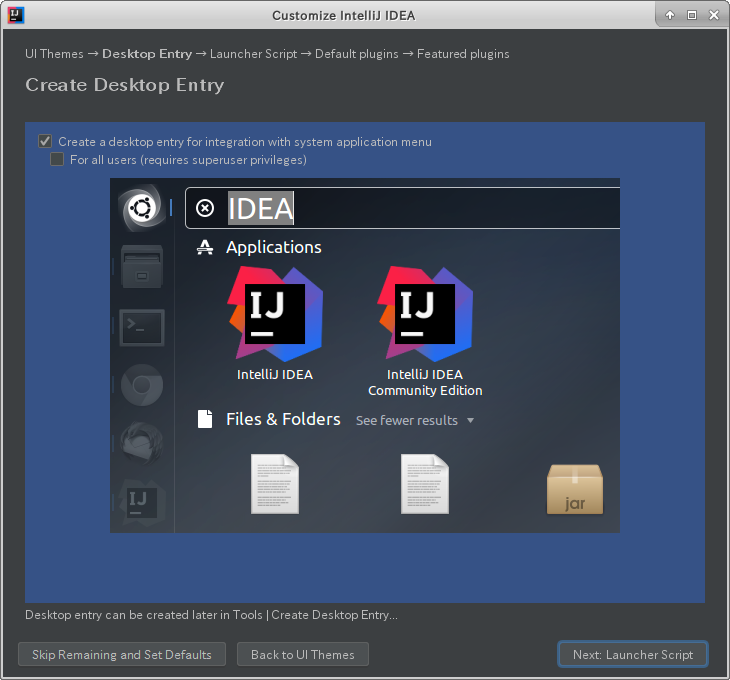Jump to UI Themes step in breadcrumb
The height and width of the screenshot is (680, 730).
click(54, 54)
